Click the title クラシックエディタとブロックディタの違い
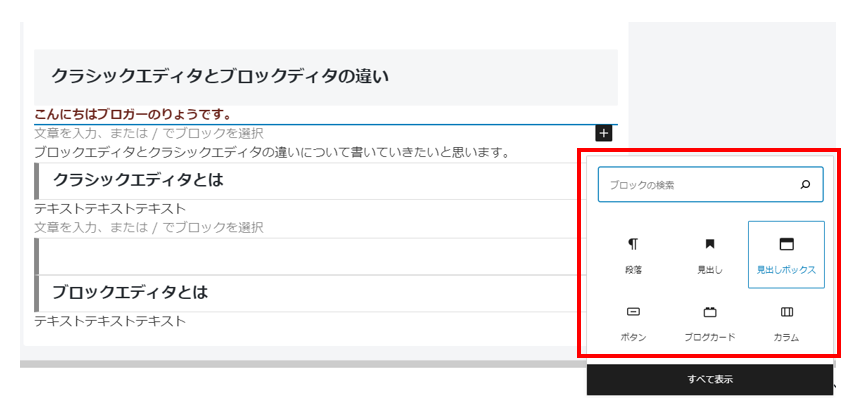This screenshot has width=852, height=407. pos(220,77)
